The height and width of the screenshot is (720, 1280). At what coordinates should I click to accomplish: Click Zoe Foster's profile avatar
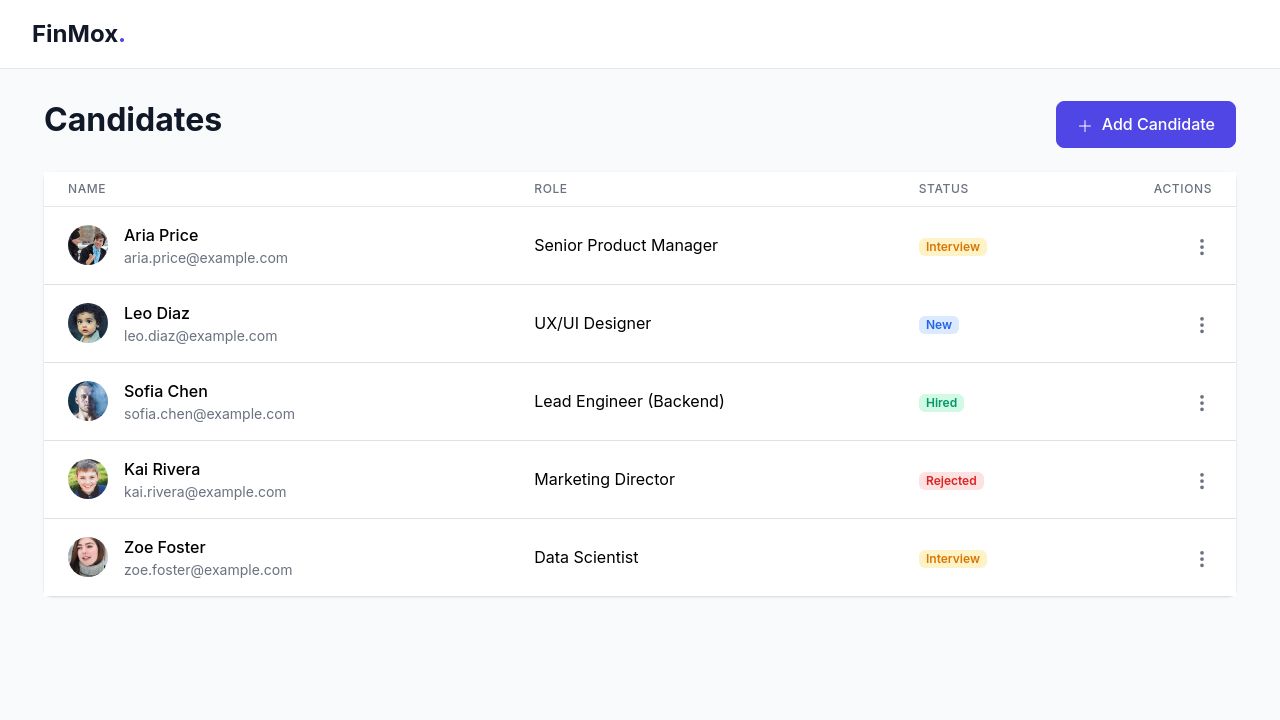(x=88, y=557)
